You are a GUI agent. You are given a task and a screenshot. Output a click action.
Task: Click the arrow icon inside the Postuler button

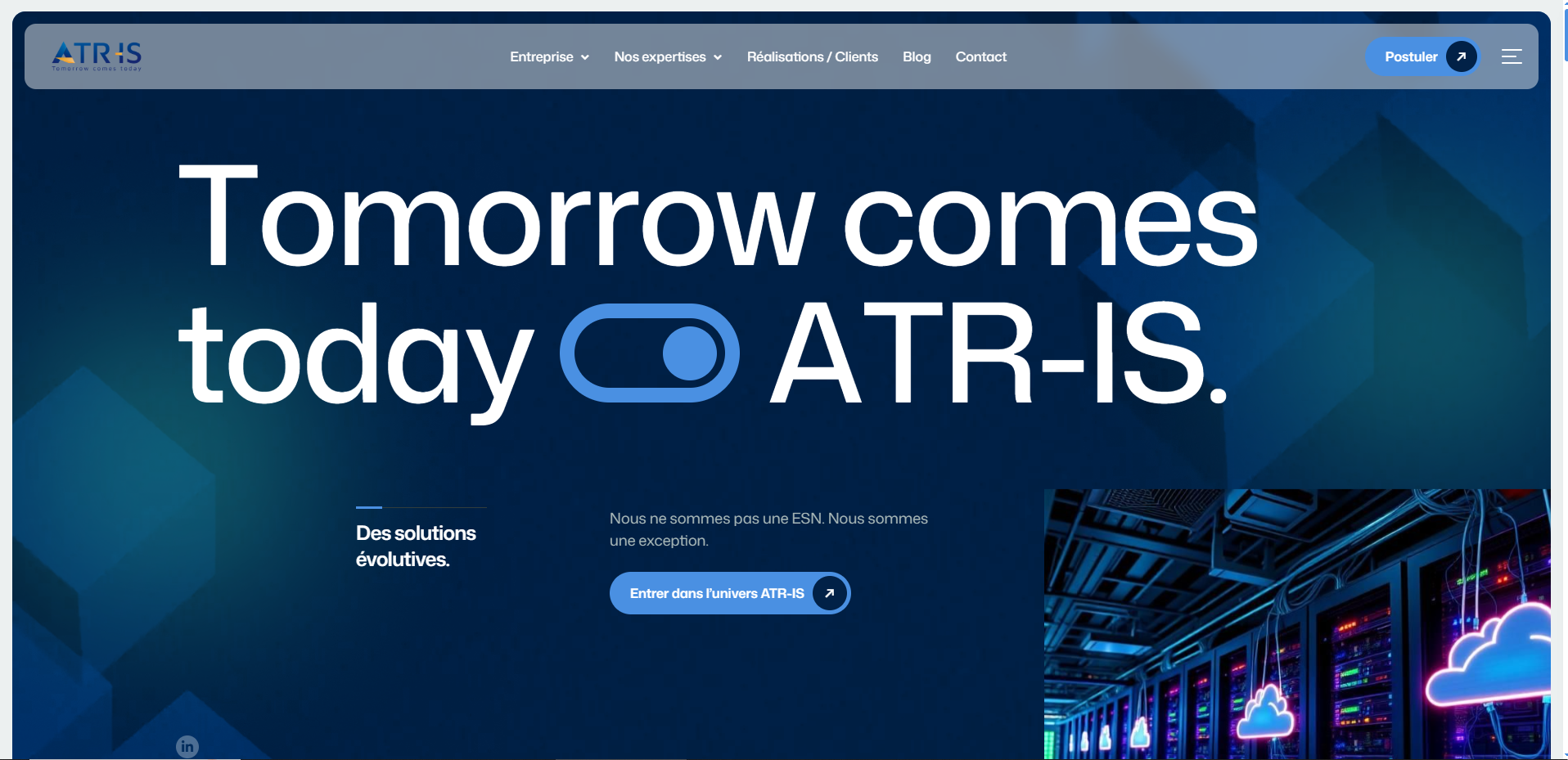(1461, 56)
